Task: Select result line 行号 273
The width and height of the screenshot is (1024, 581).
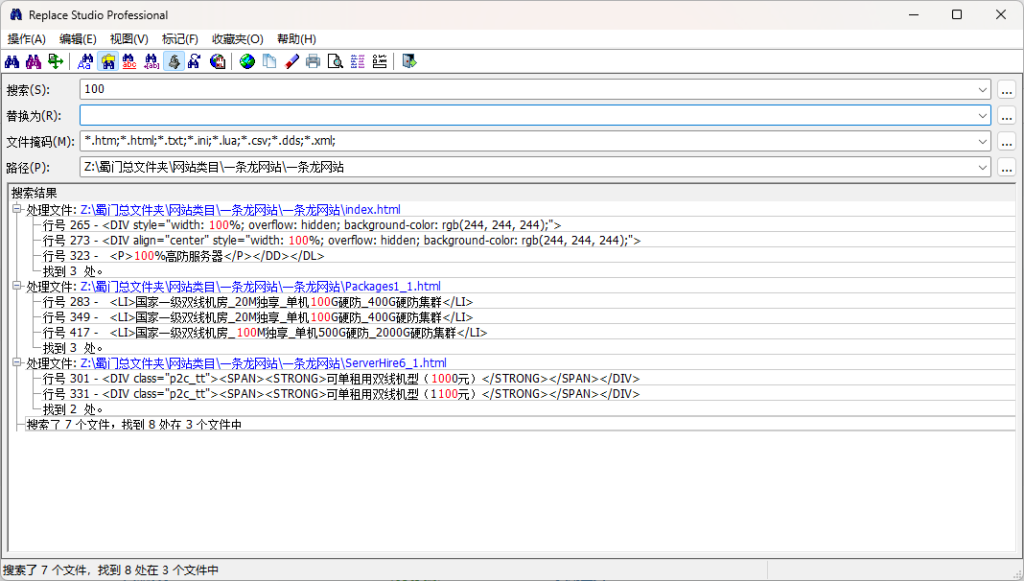Action: (x=342, y=240)
